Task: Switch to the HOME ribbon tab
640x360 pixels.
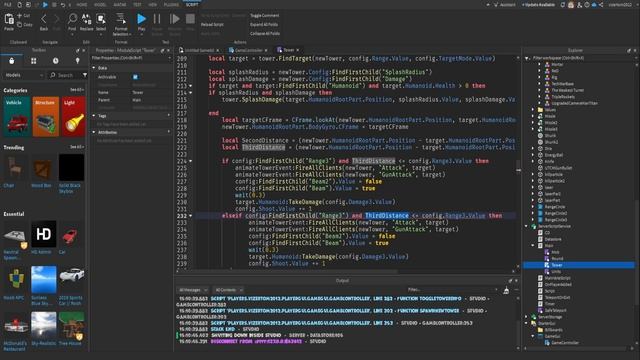Action: [82, 5]
